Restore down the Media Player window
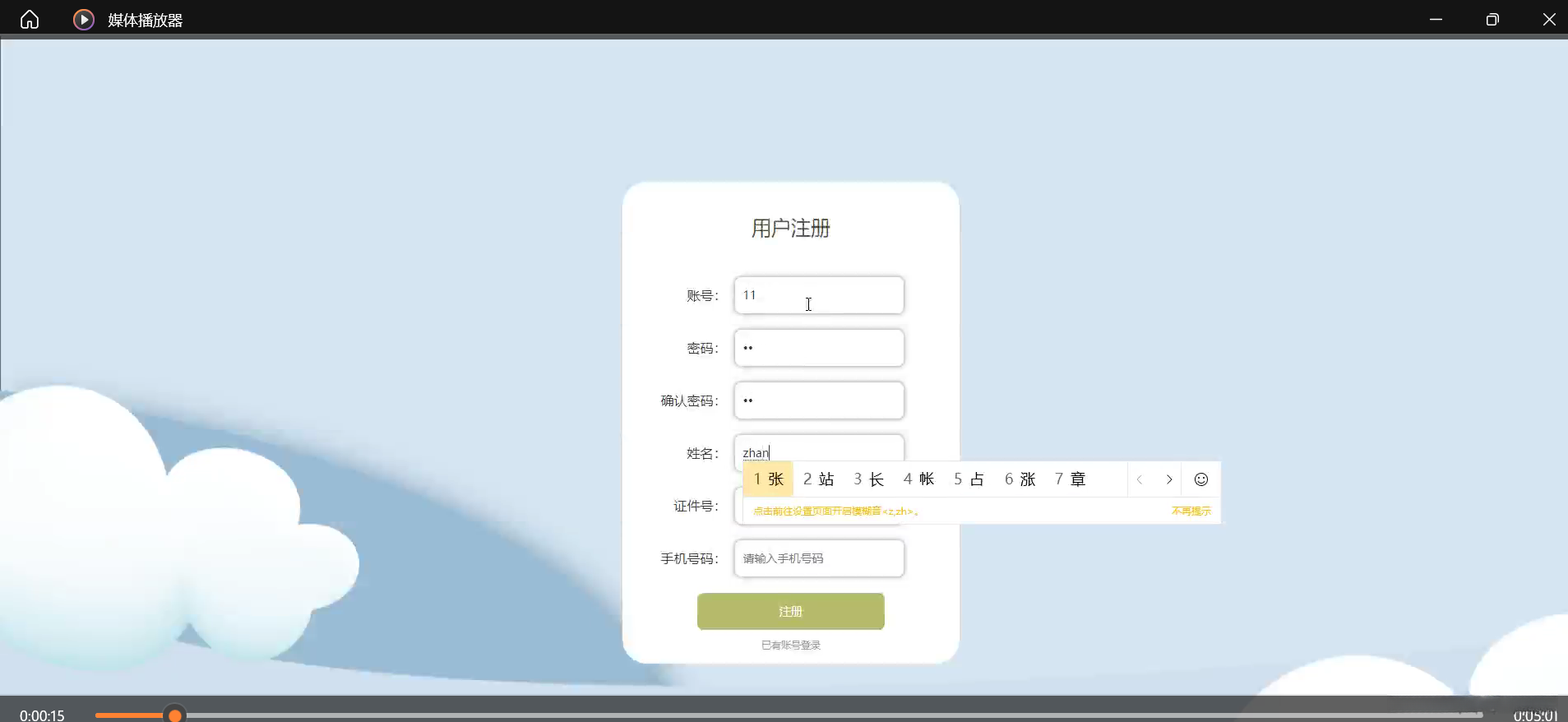 click(x=1492, y=19)
